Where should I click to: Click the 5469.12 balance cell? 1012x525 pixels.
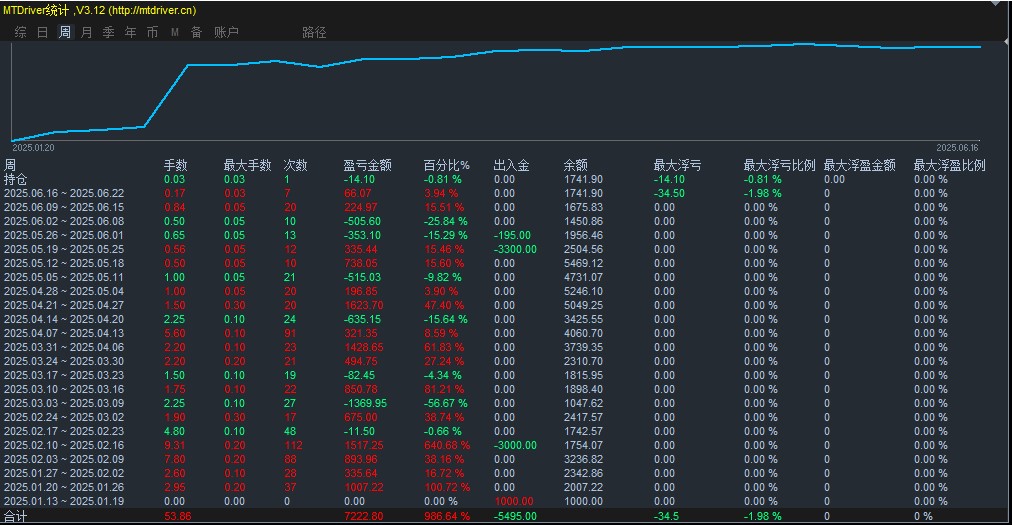click(x=583, y=263)
